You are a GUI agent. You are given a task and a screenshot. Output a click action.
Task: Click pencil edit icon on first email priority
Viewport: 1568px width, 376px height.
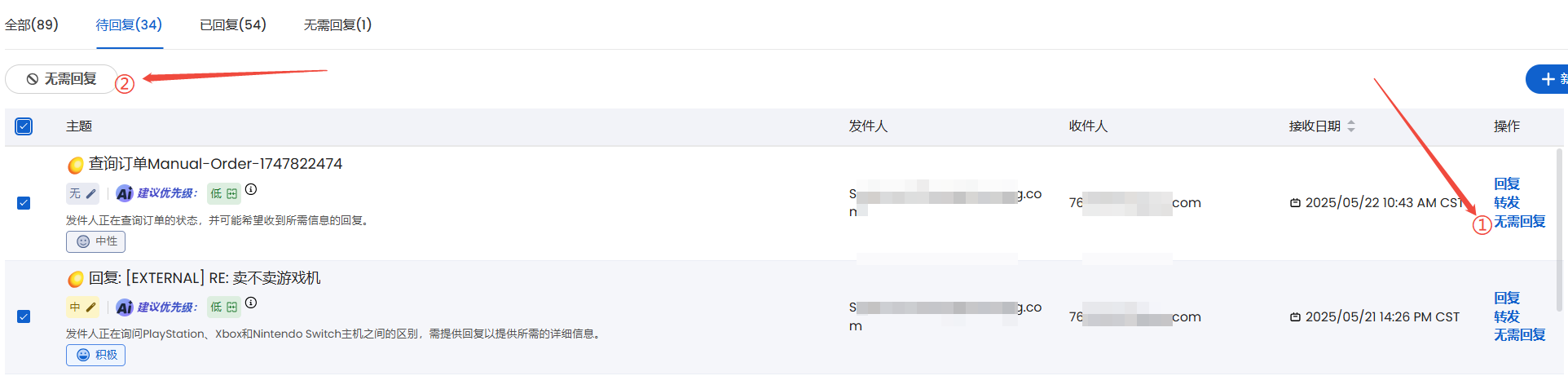pos(91,194)
